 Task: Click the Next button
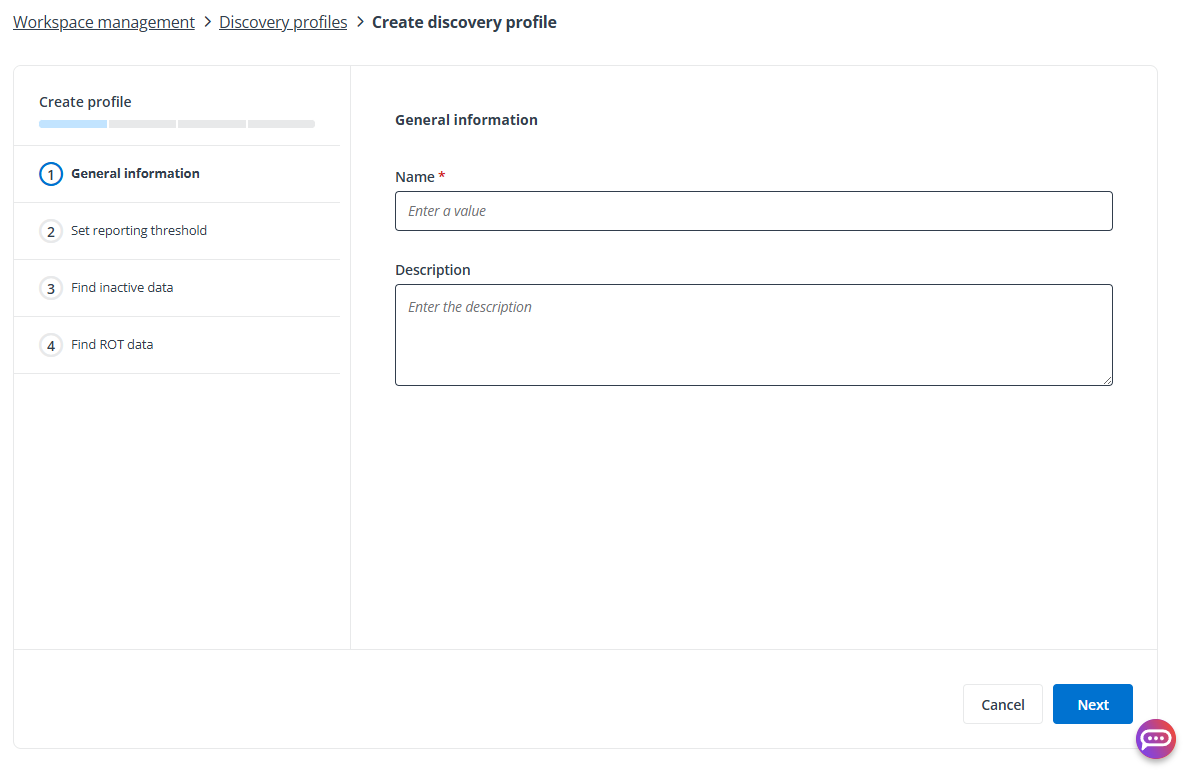[1092, 704]
